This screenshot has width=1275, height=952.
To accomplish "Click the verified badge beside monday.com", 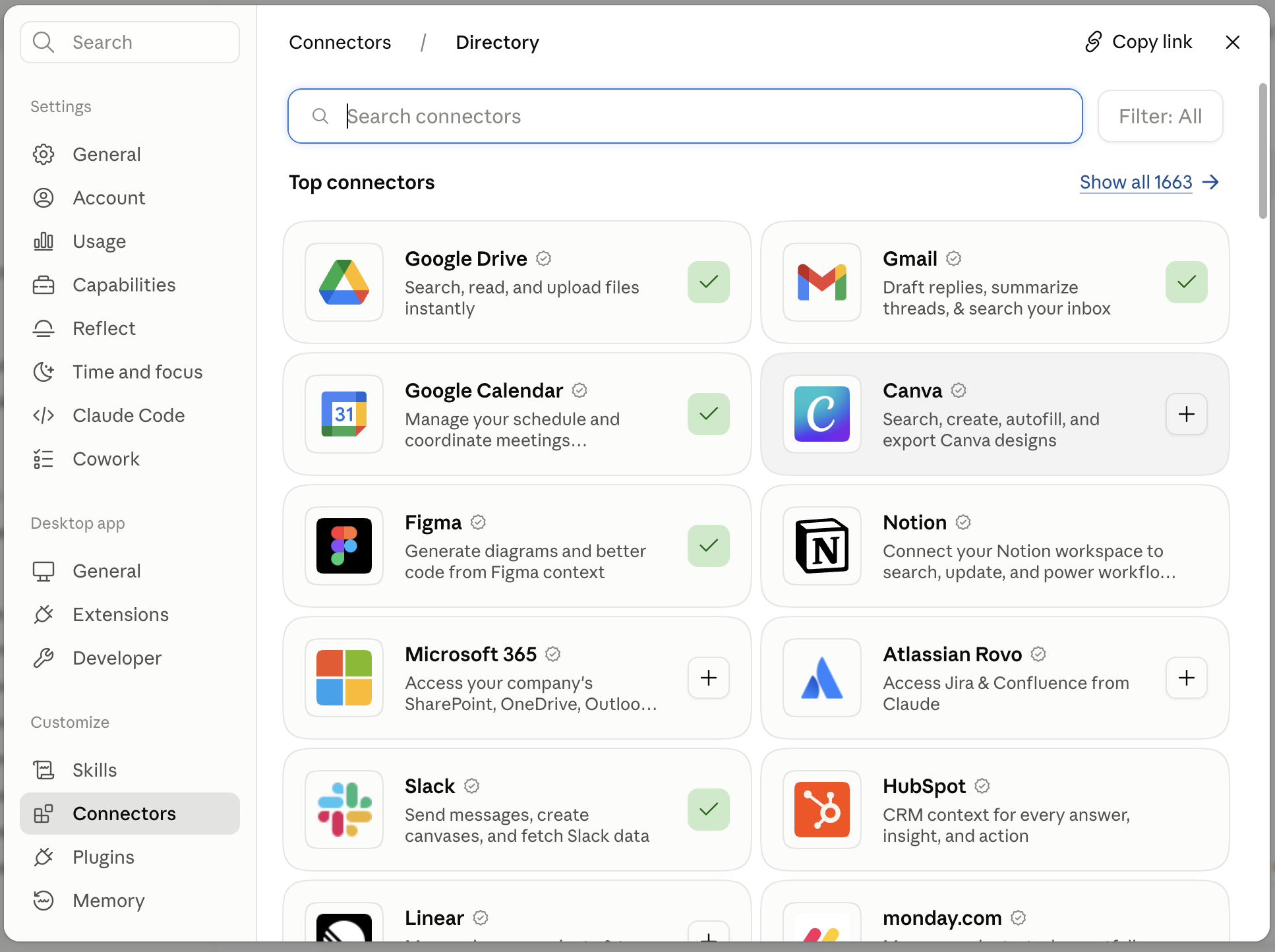I will [1019, 918].
